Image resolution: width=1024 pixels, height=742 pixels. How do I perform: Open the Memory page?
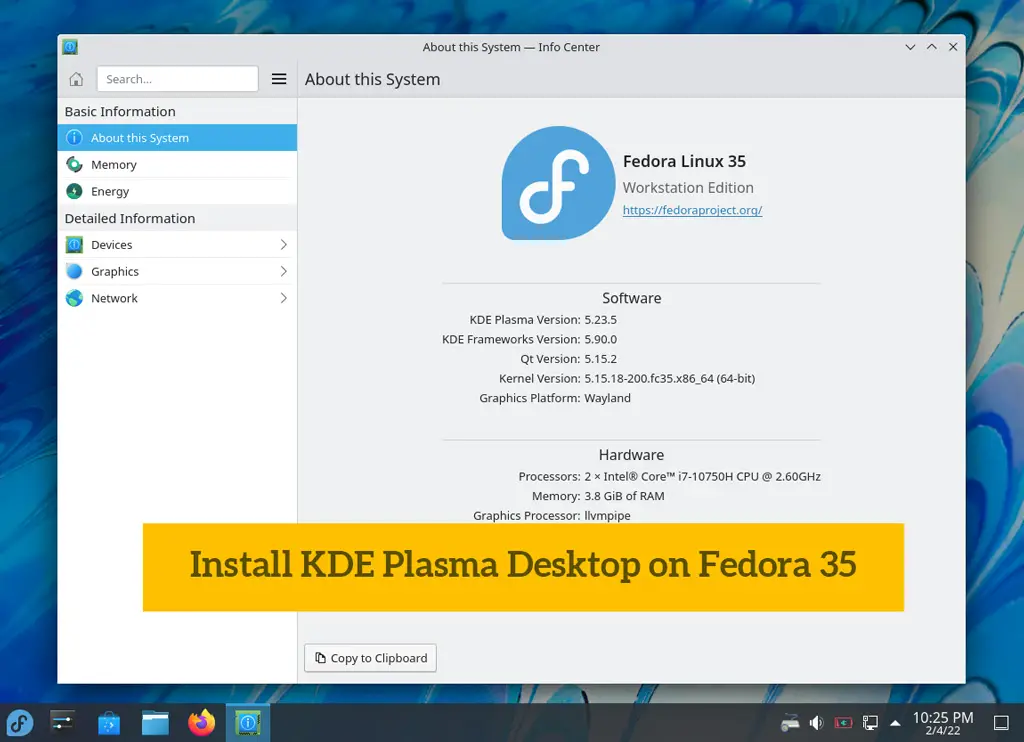tap(177, 165)
